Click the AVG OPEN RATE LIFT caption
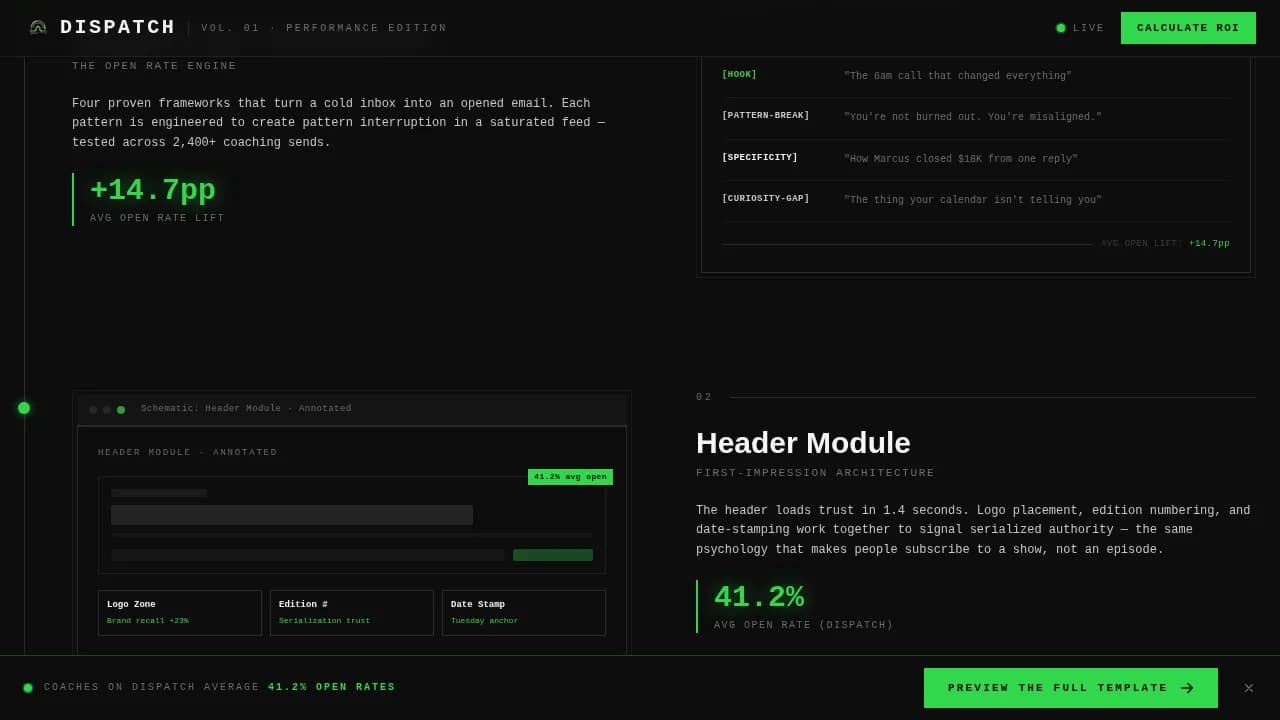The height and width of the screenshot is (720, 1280). point(157,218)
